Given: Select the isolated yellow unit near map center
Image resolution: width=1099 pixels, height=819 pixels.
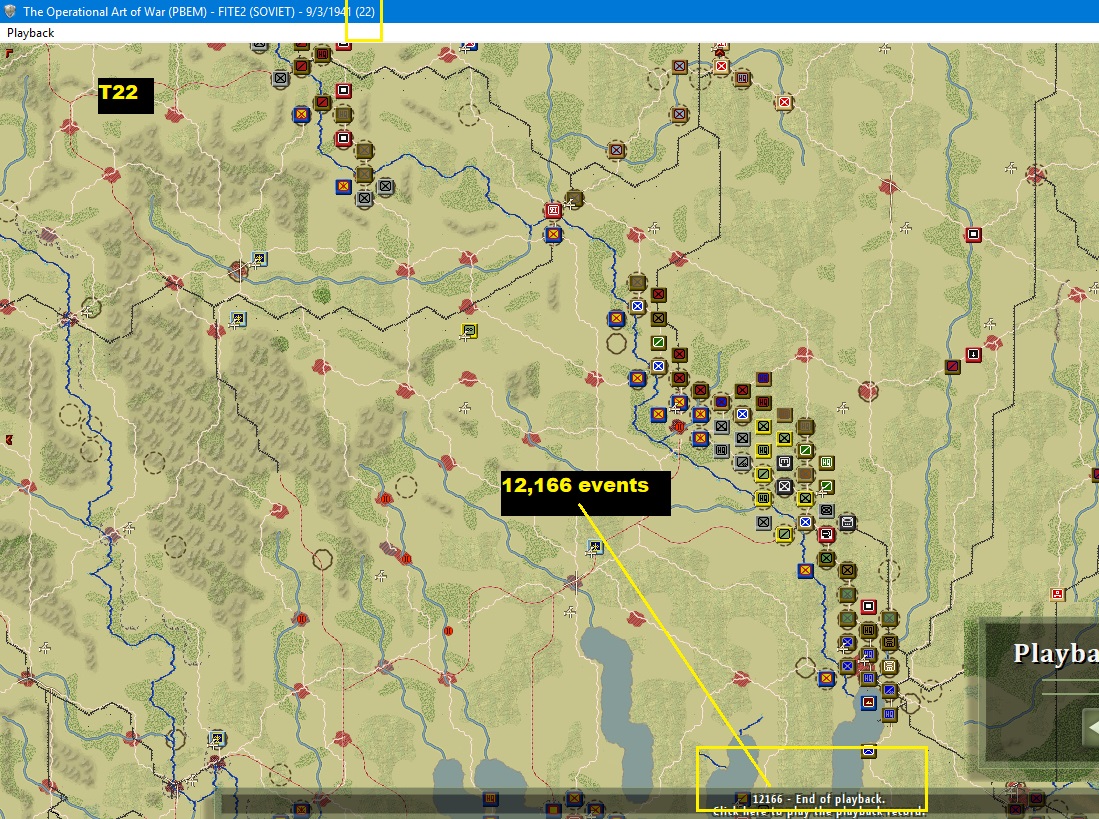Looking at the screenshot, I should pyautogui.click(x=469, y=330).
